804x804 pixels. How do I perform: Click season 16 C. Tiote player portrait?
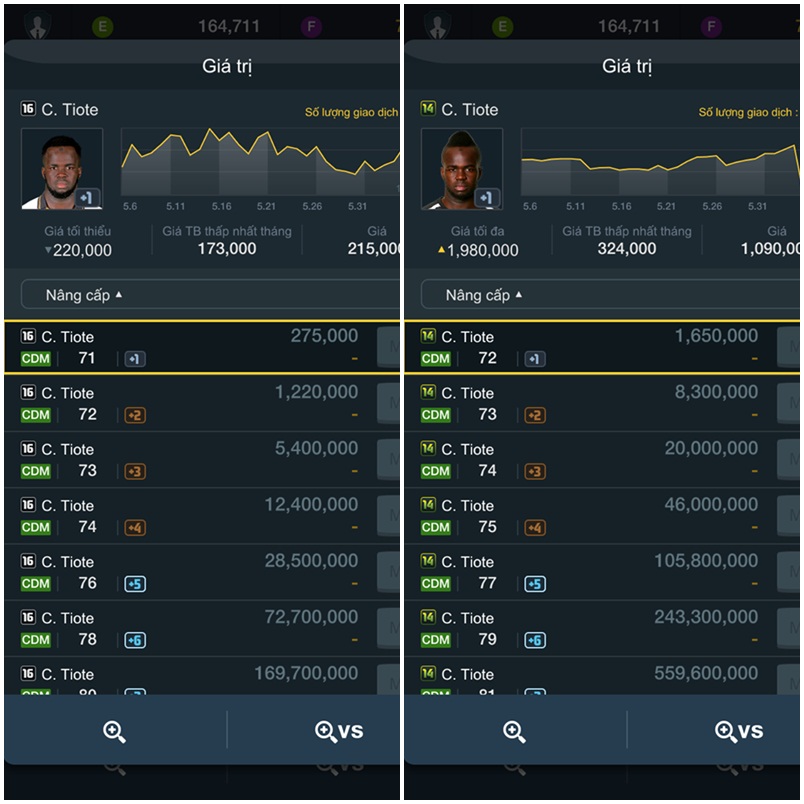(62, 169)
